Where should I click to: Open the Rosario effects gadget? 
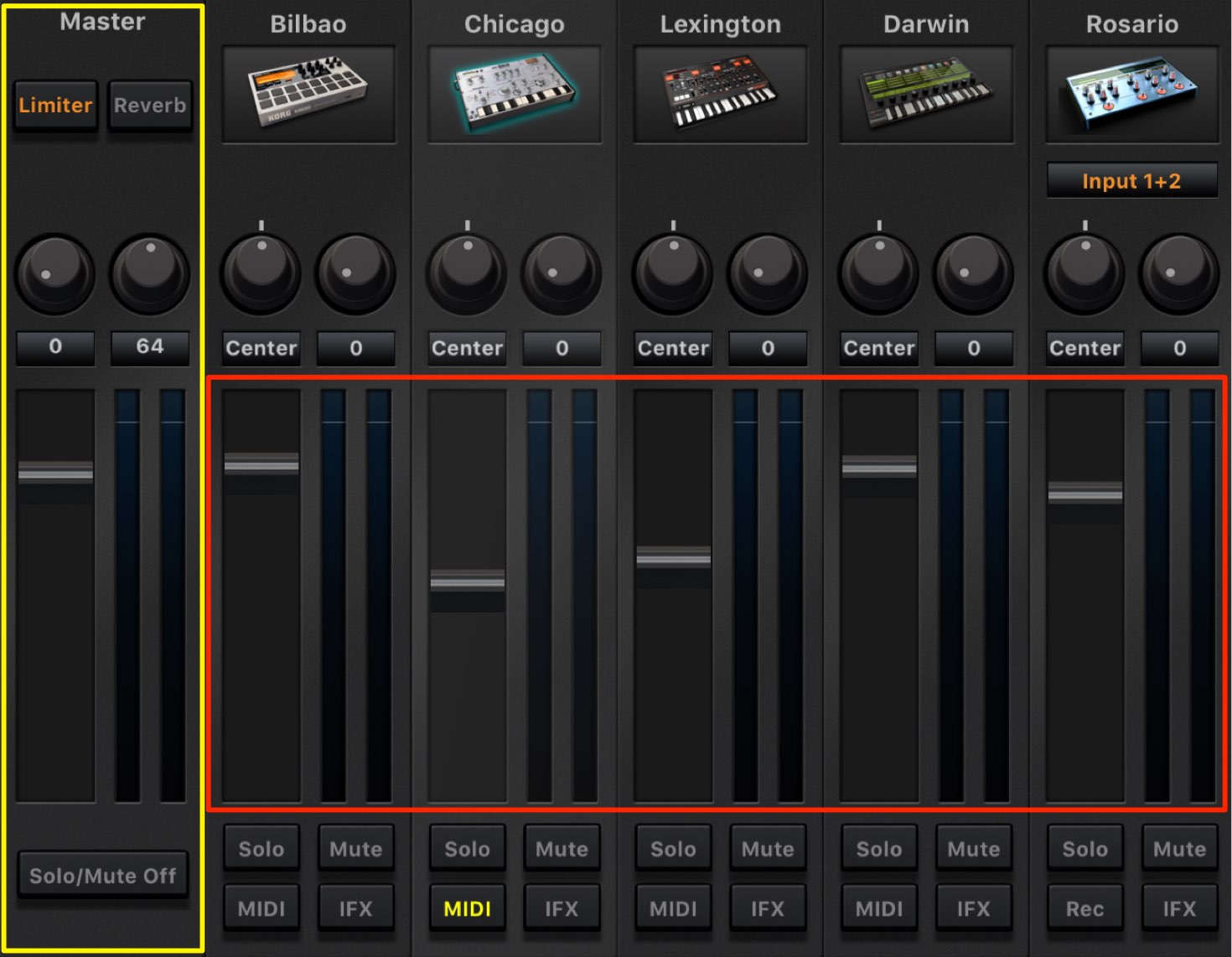pyautogui.click(x=1132, y=94)
